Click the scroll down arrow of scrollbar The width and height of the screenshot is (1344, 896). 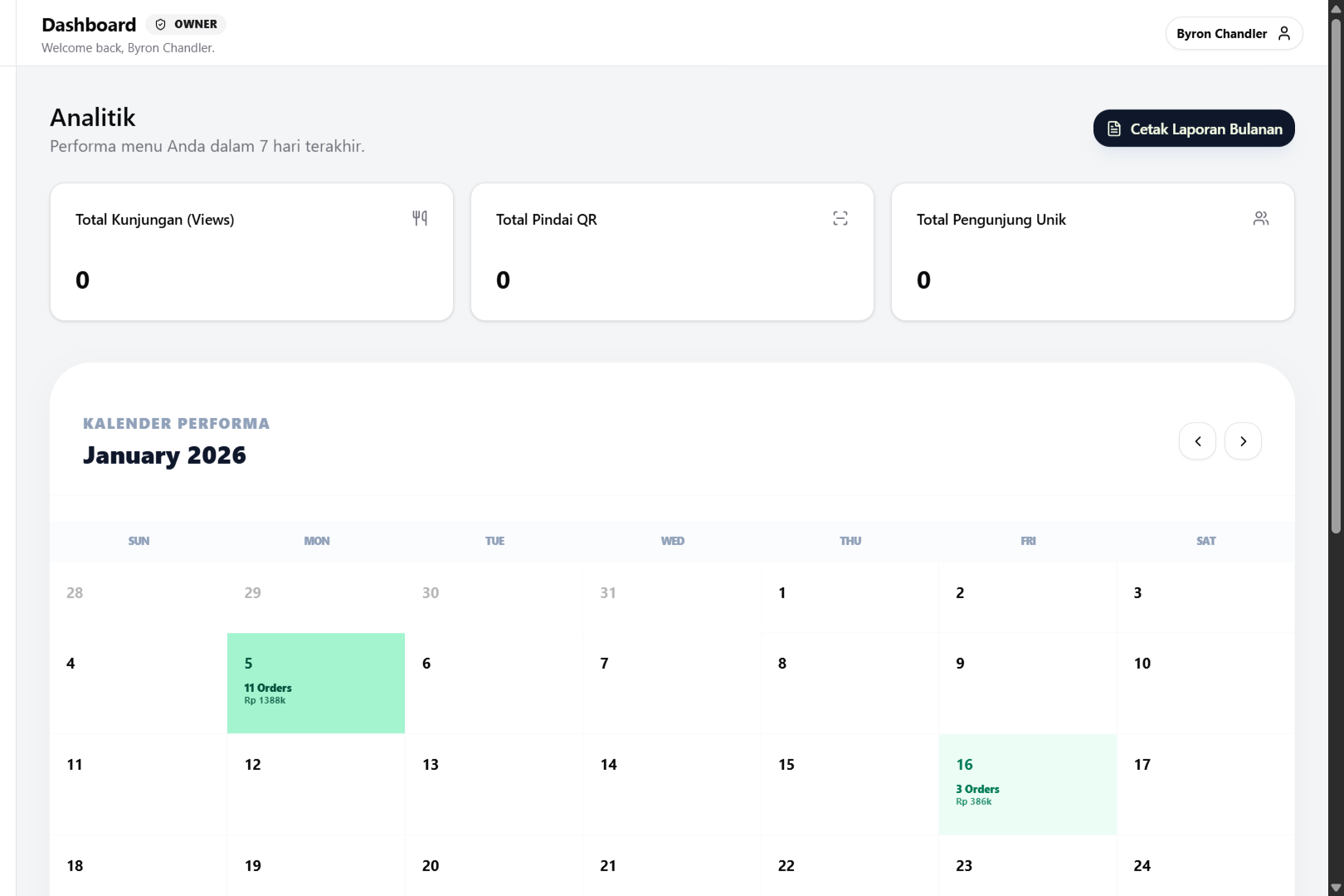pyautogui.click(x=1336, y=888)
